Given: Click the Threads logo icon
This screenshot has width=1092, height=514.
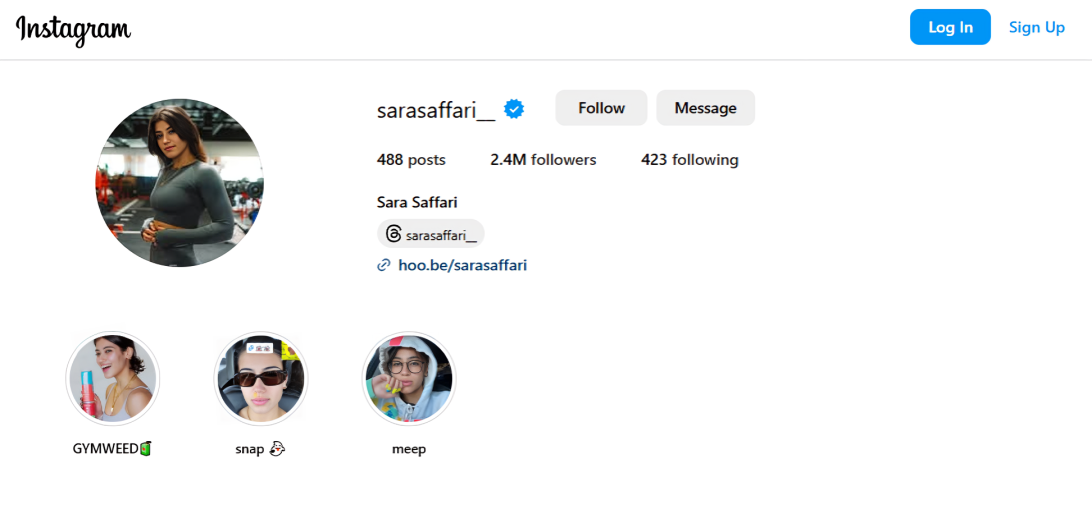Looking at the screenshot, I should pyautogui.click(x=393, y=234).
